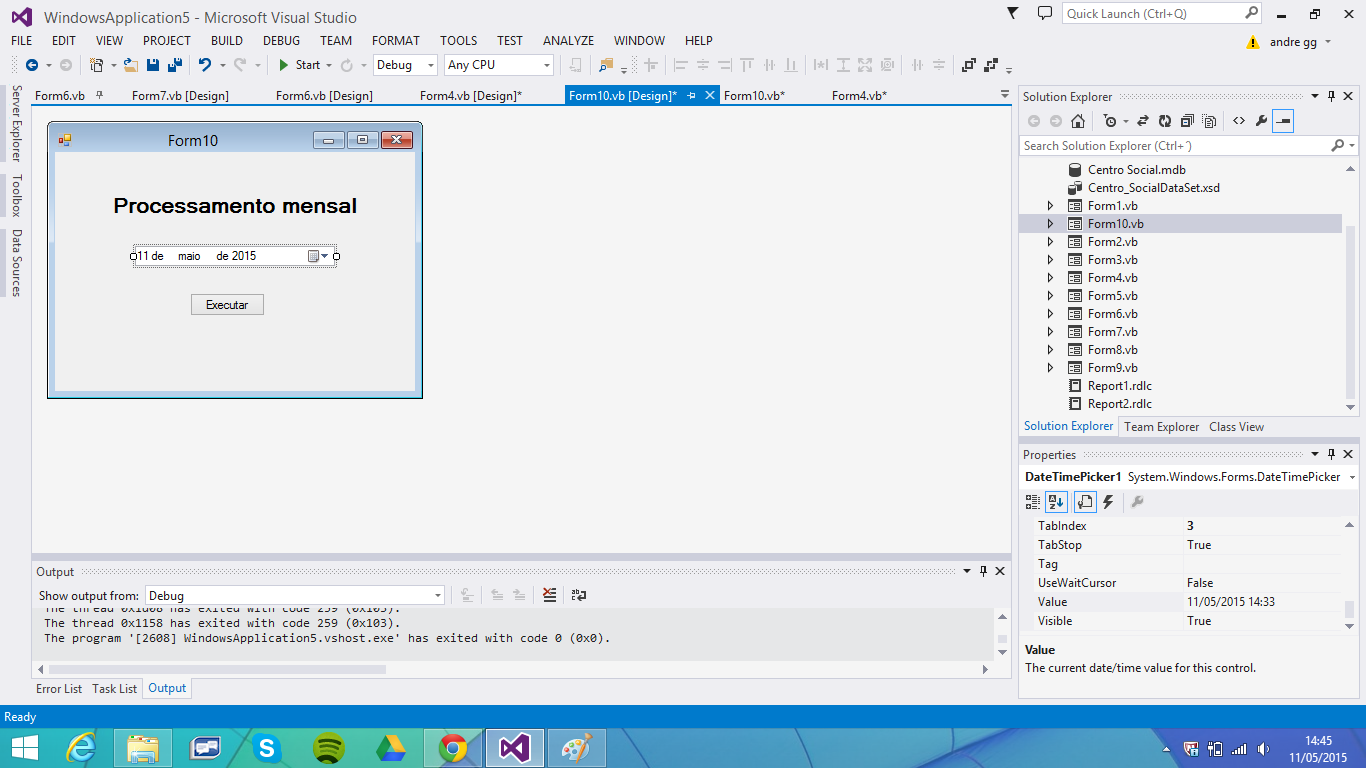
Task: Open Visual Studio from the Windows taskbar
Action: coord(515,747)
